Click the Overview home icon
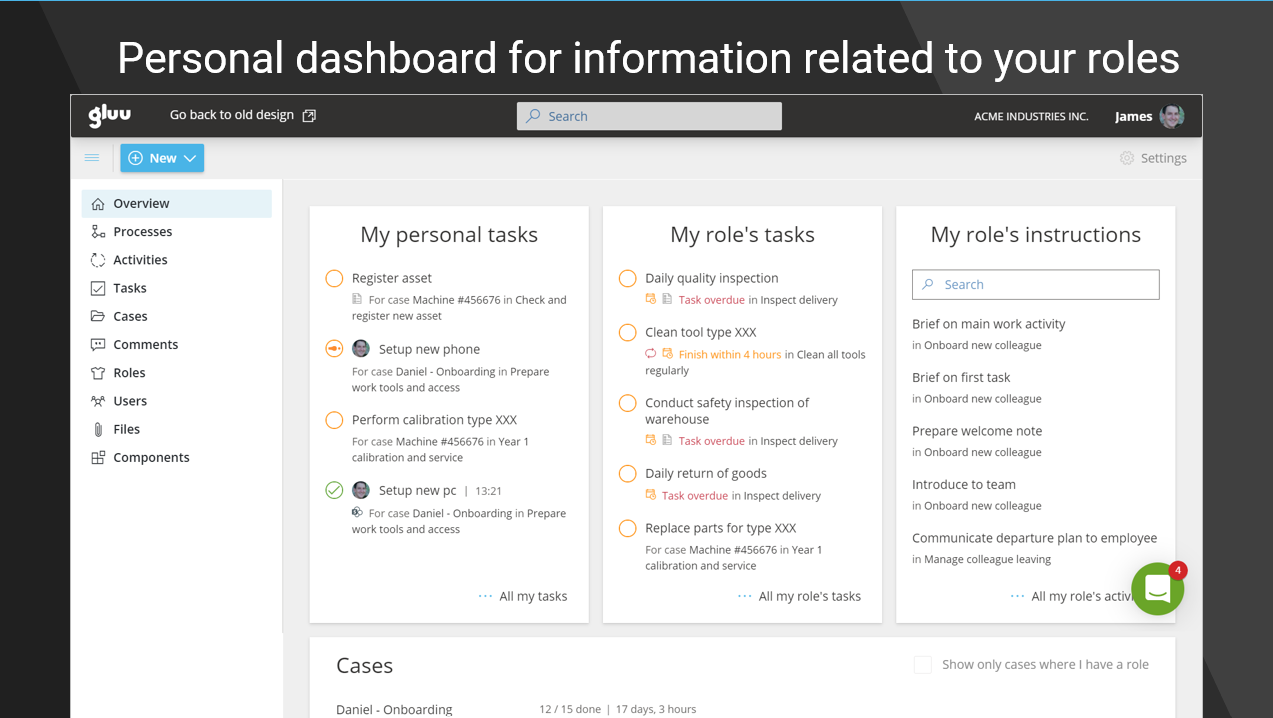Image resolution: width=1273 pixels, height=718 pixels. coord(98,204)
